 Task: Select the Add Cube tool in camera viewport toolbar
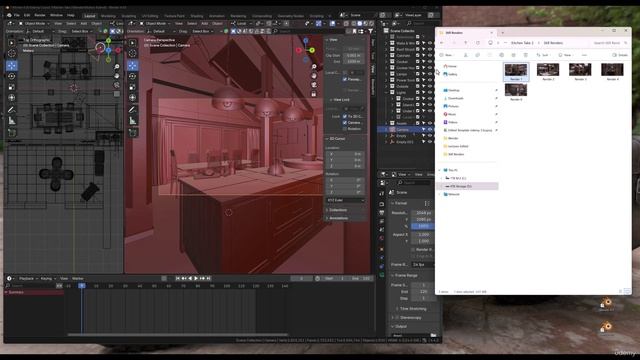point(133,132)
